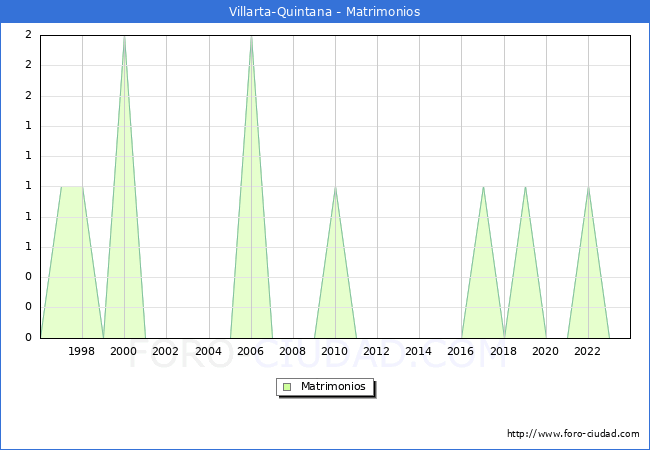The height and width of the screenshot is (450, 650).
Task: Click the peak of the 2017 spike
Action: point(483,187)
